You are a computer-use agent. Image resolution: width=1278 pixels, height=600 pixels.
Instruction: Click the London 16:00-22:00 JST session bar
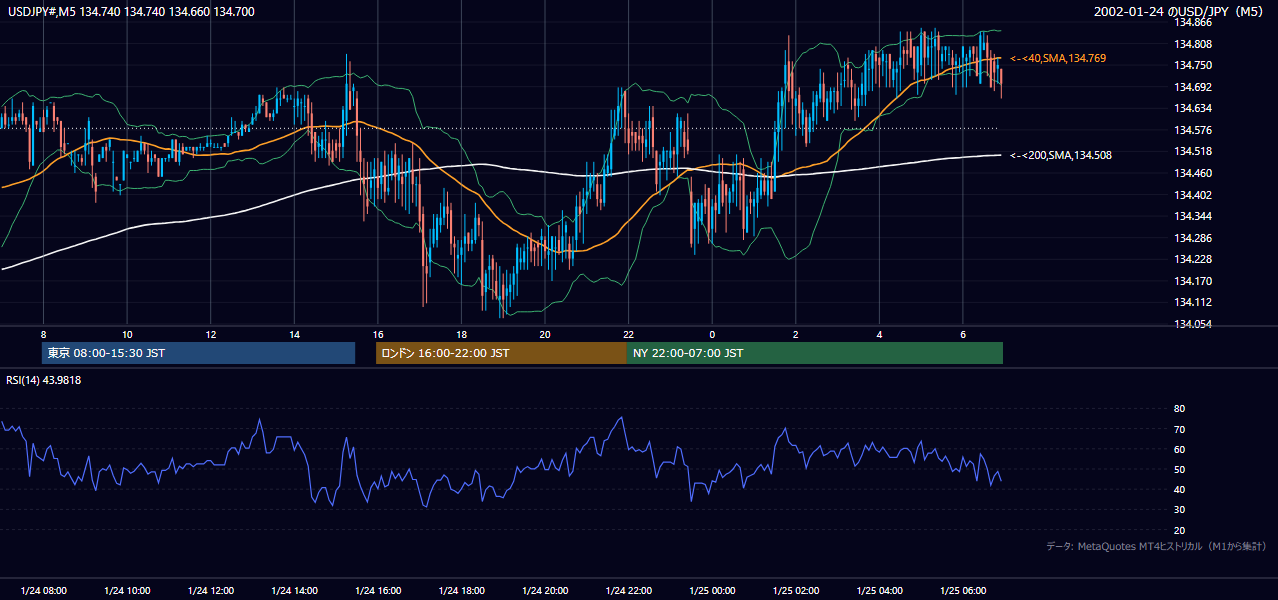coord(501,353)
